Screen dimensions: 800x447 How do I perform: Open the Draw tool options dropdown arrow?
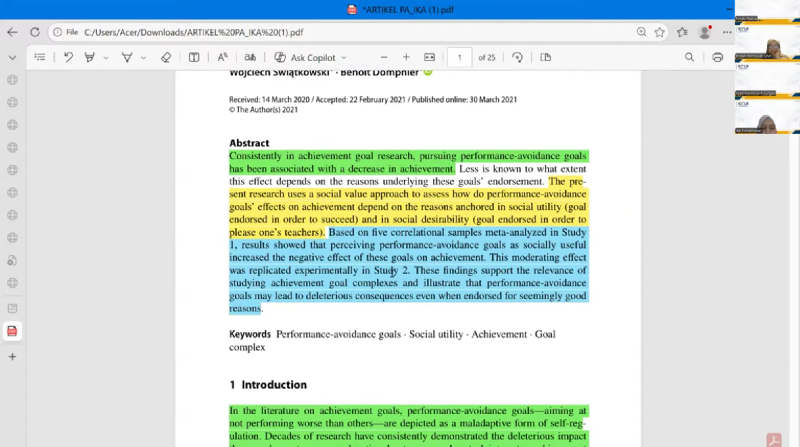coord(143,58)
